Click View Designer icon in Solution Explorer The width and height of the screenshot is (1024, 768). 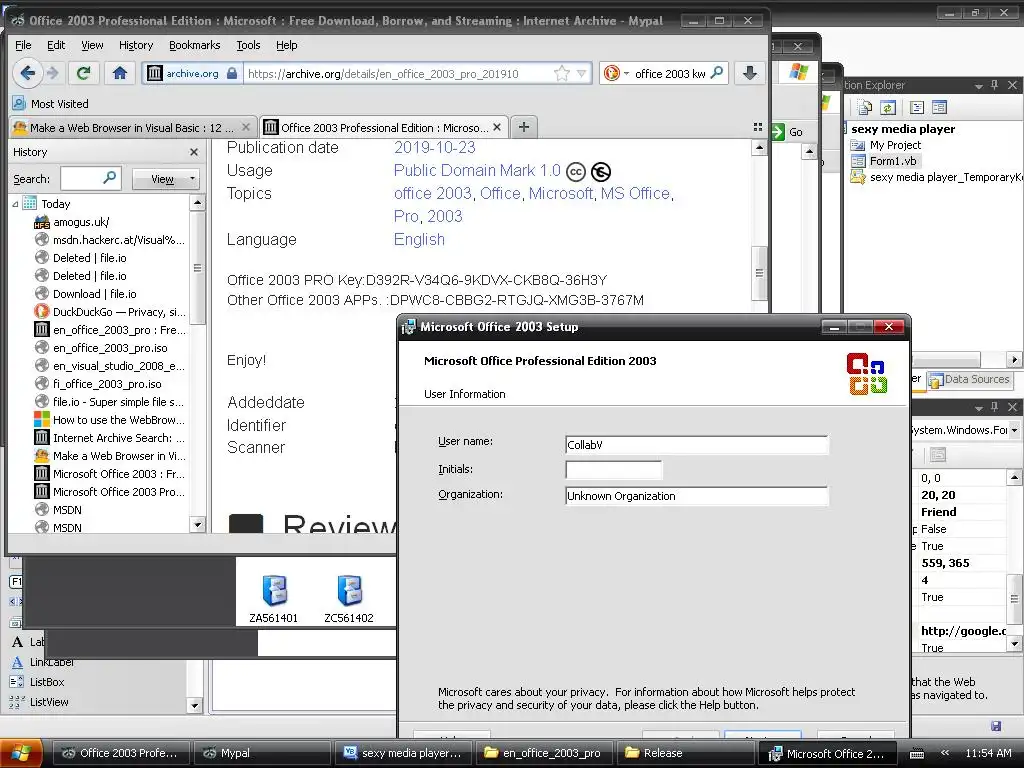pos(939,107)
